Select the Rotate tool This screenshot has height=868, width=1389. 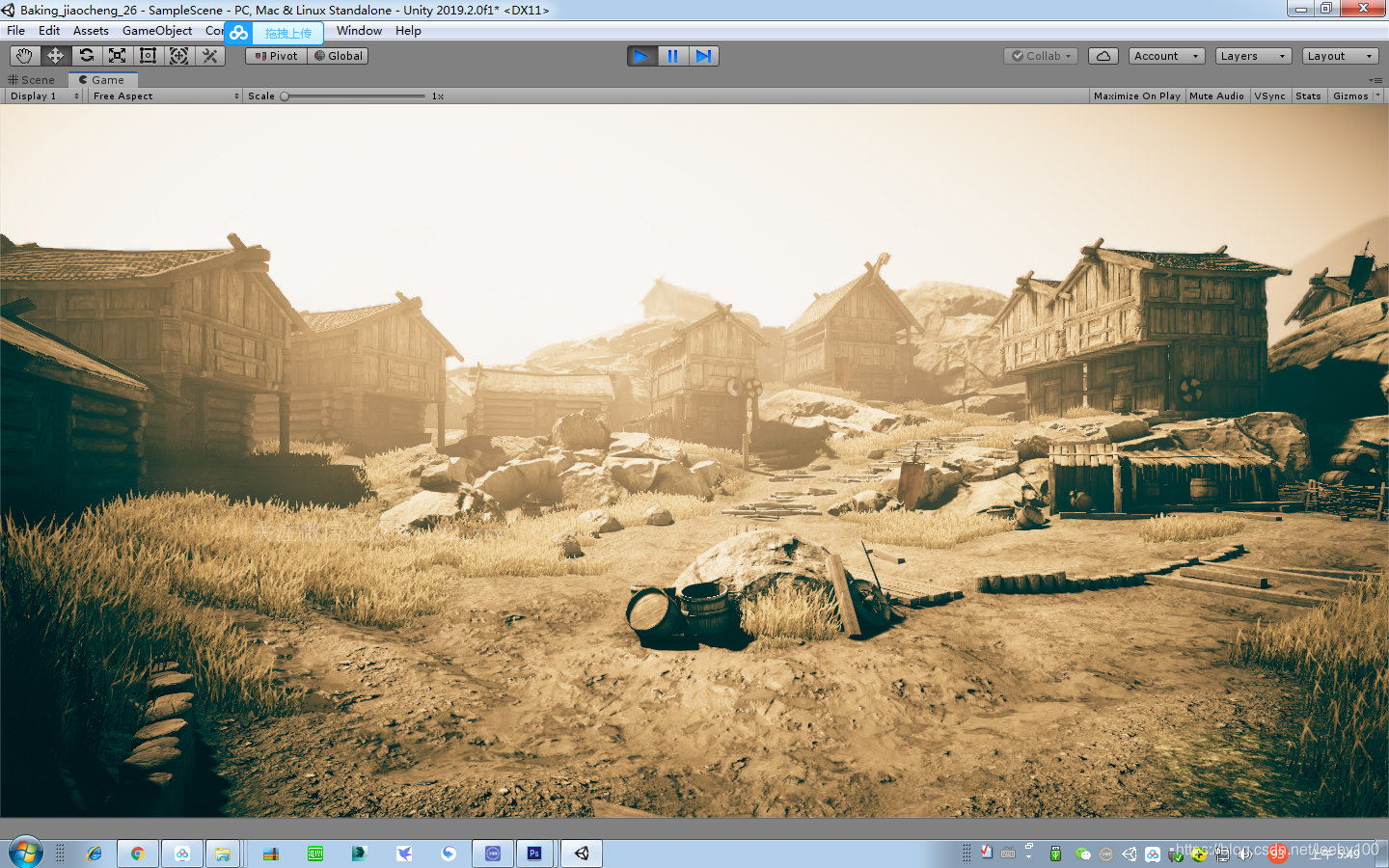coord(86,56)
